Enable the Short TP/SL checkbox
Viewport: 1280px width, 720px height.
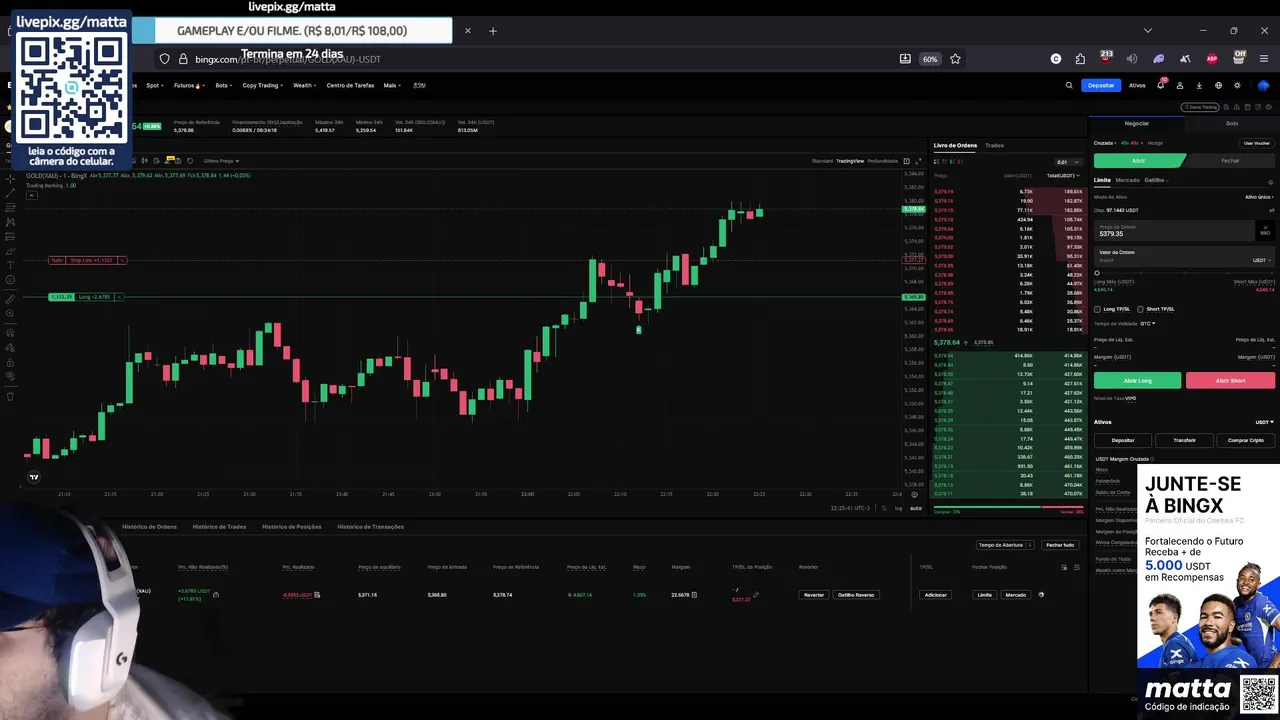[x=1139, y=309]
